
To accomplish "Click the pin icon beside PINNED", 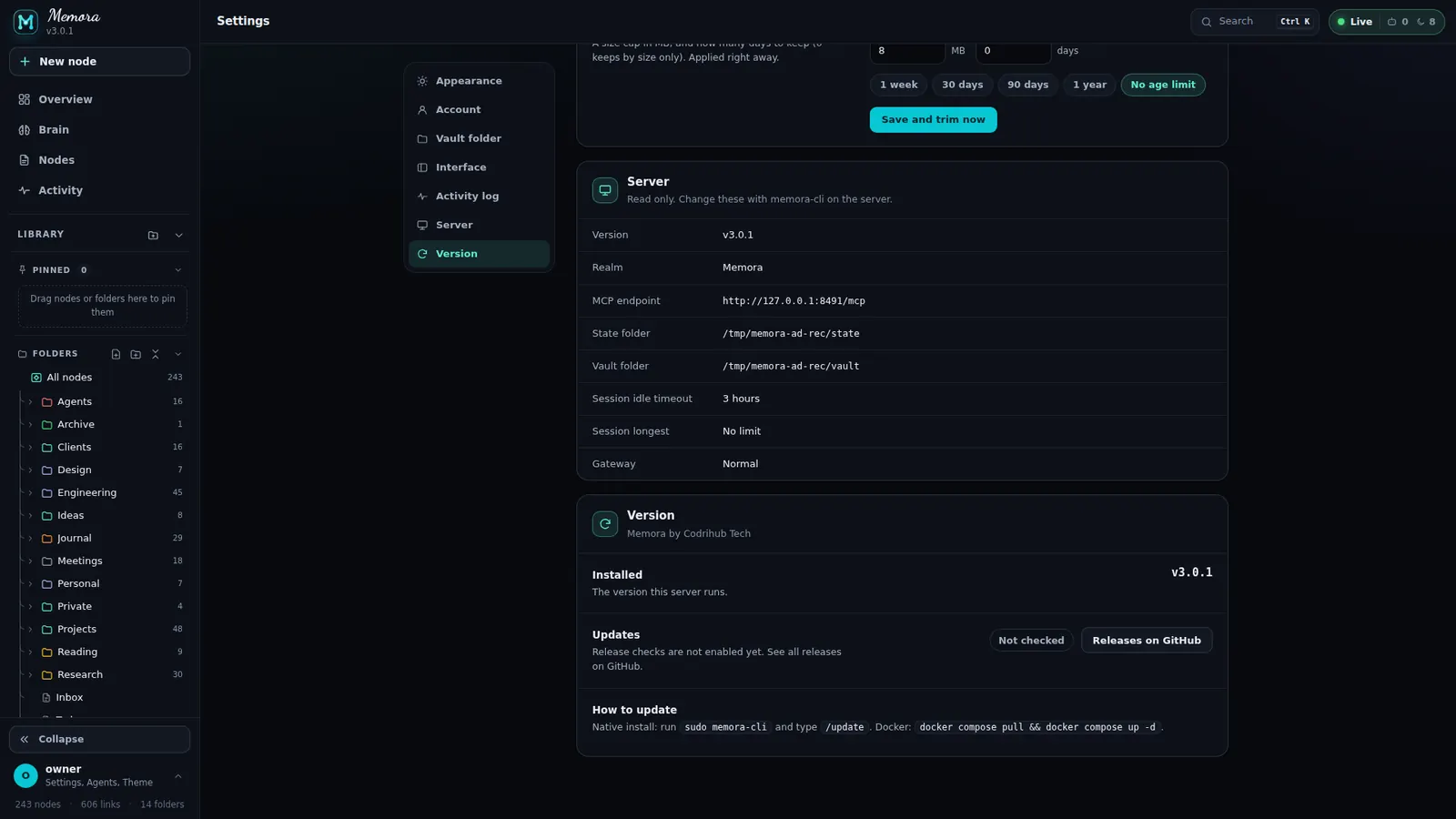I will 23,270.
